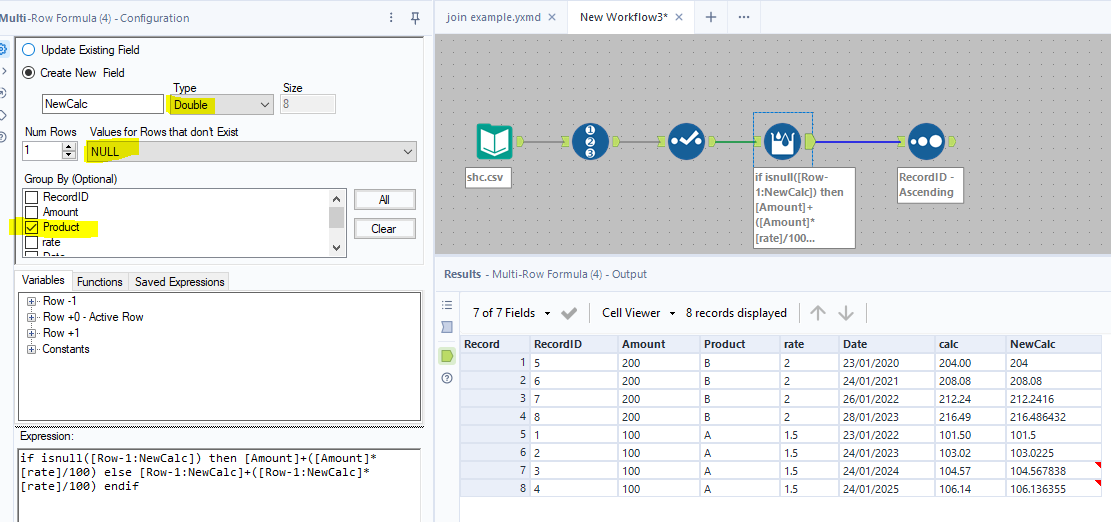Switch to the Functions tab
This screenshot has height=522, width=1111.
point(99,282)
